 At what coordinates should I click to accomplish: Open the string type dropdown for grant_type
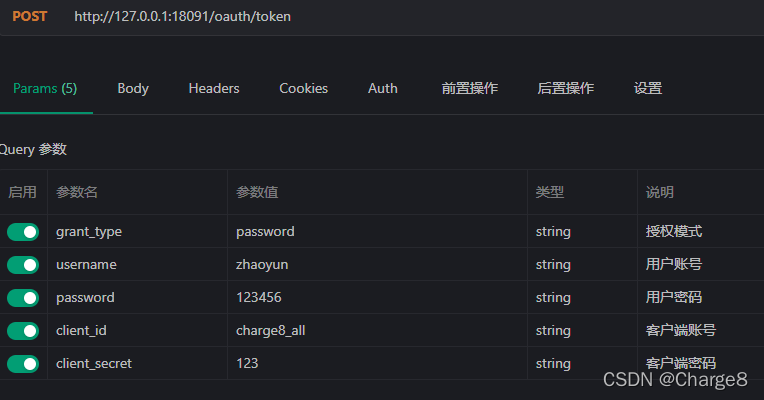pyautogui.click(x=582, y=231)
